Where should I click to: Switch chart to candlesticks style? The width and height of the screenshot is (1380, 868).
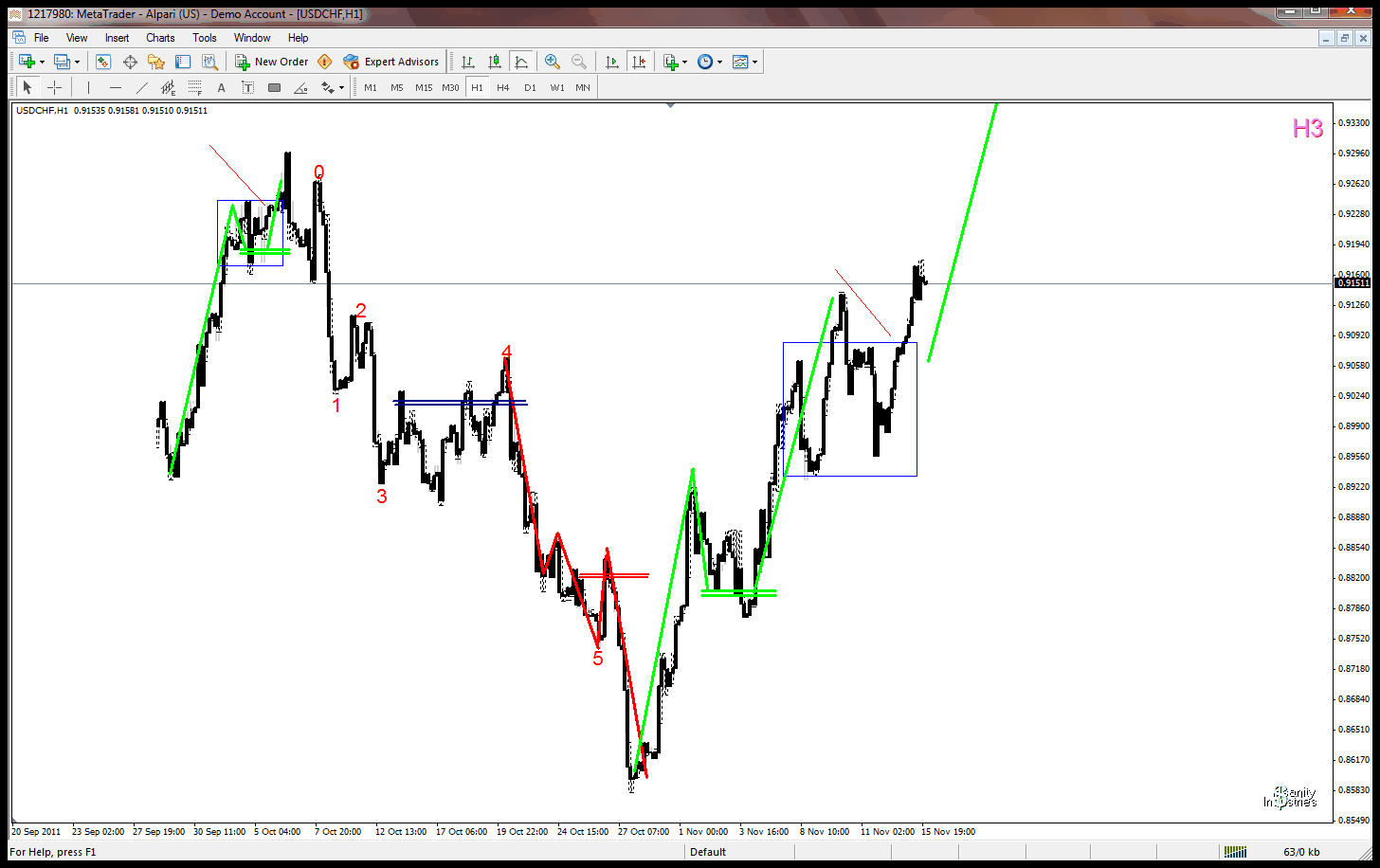tap(495, 62)
